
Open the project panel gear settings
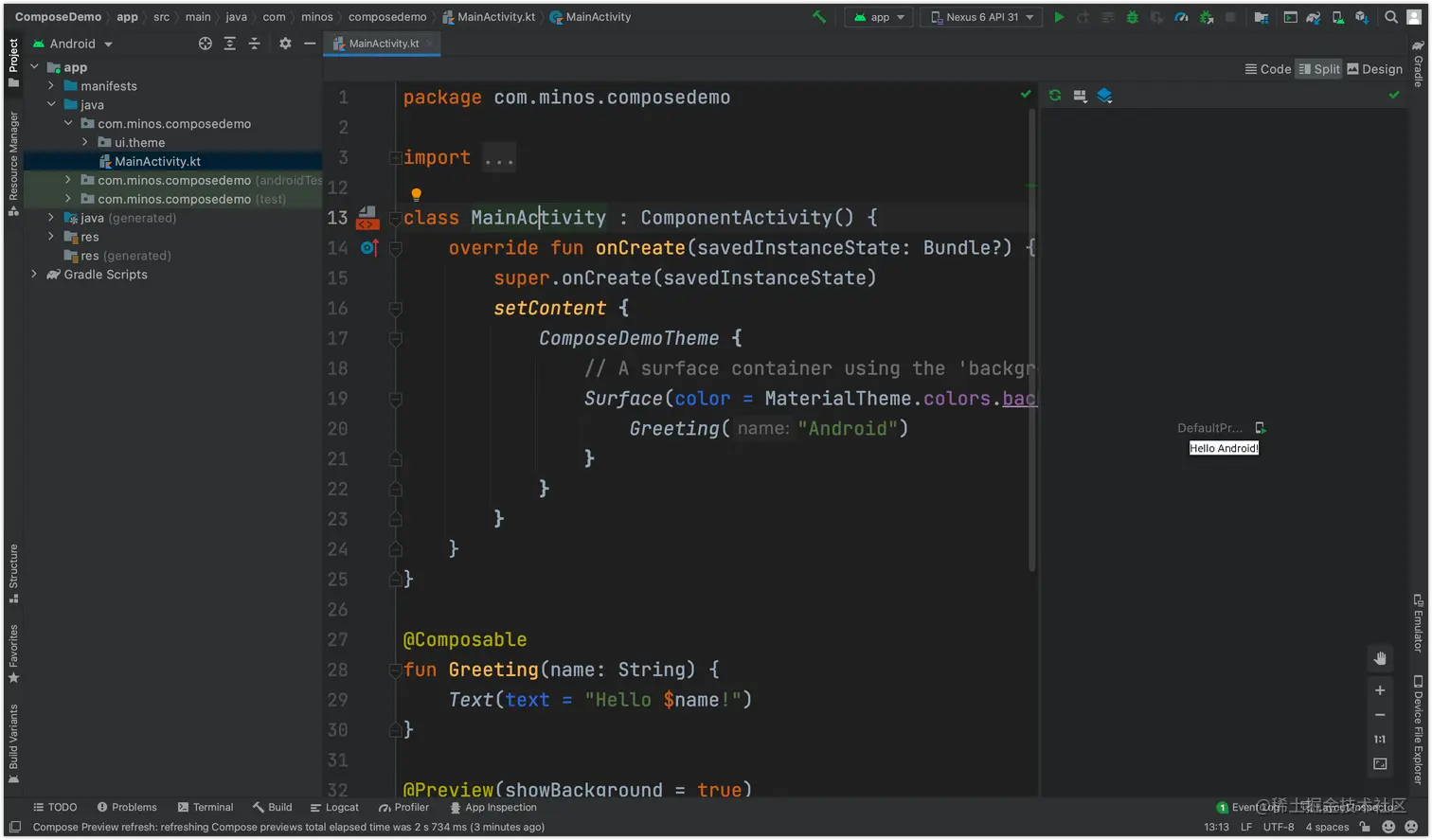pos(285,44)
